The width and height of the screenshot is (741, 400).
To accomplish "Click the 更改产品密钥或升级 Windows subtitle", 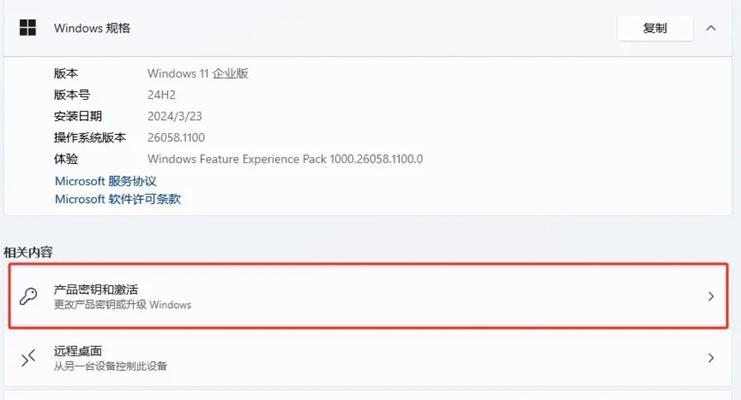I will [x=122, y=304].
